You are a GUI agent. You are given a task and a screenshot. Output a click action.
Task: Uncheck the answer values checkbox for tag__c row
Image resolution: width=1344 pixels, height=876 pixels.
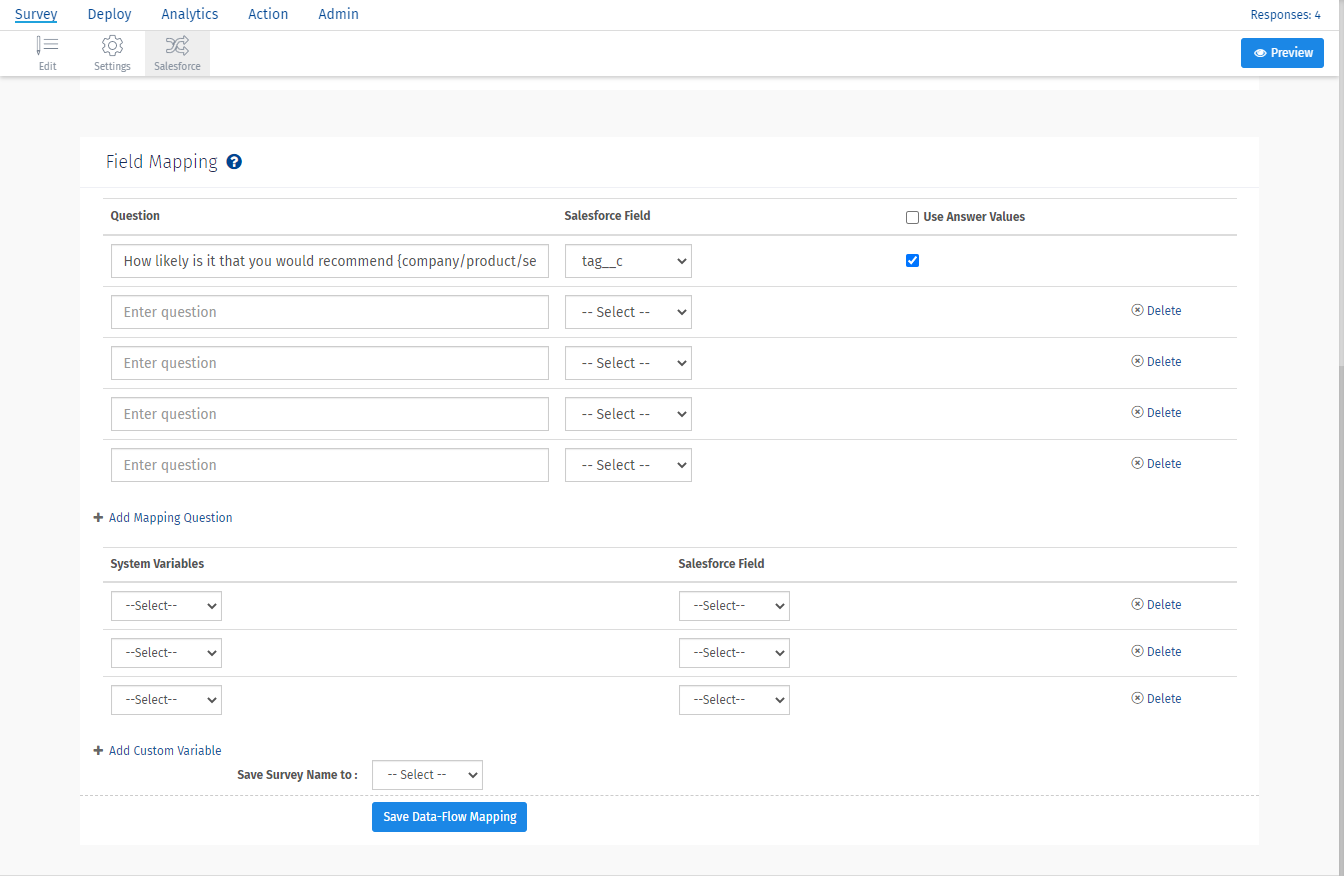[912, 261]
